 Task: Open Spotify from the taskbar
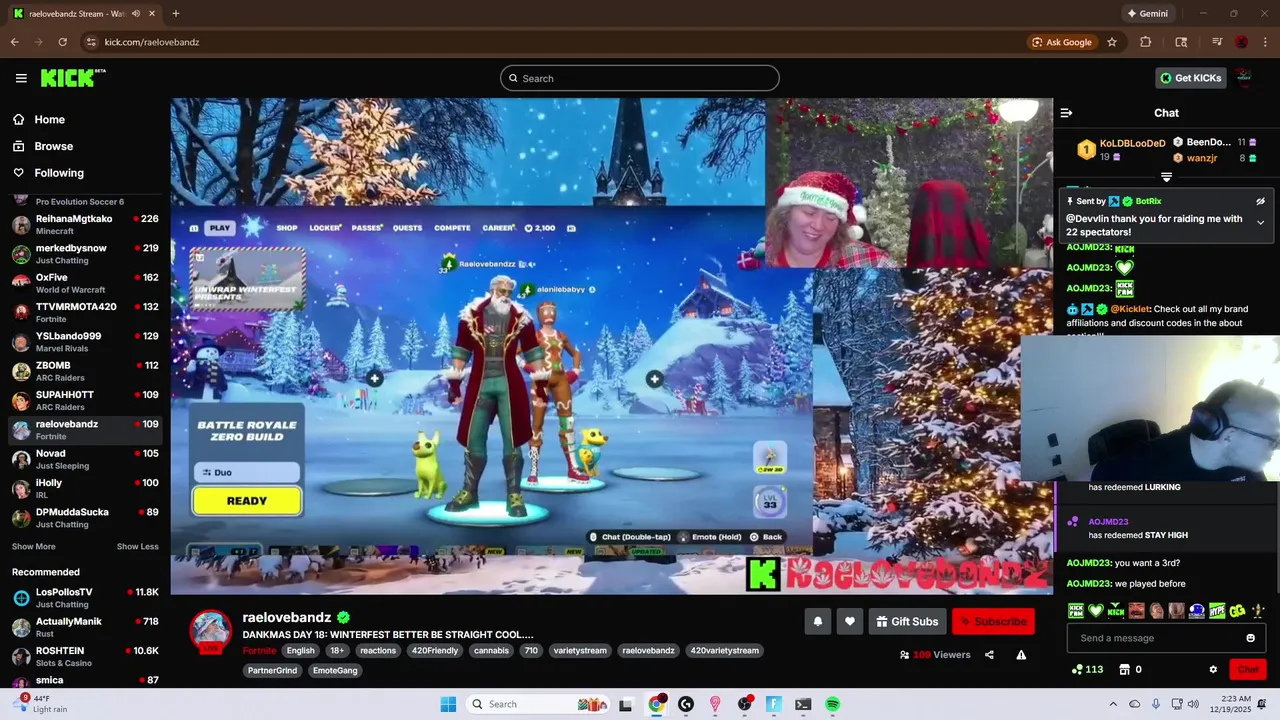(x=832, y=704)
